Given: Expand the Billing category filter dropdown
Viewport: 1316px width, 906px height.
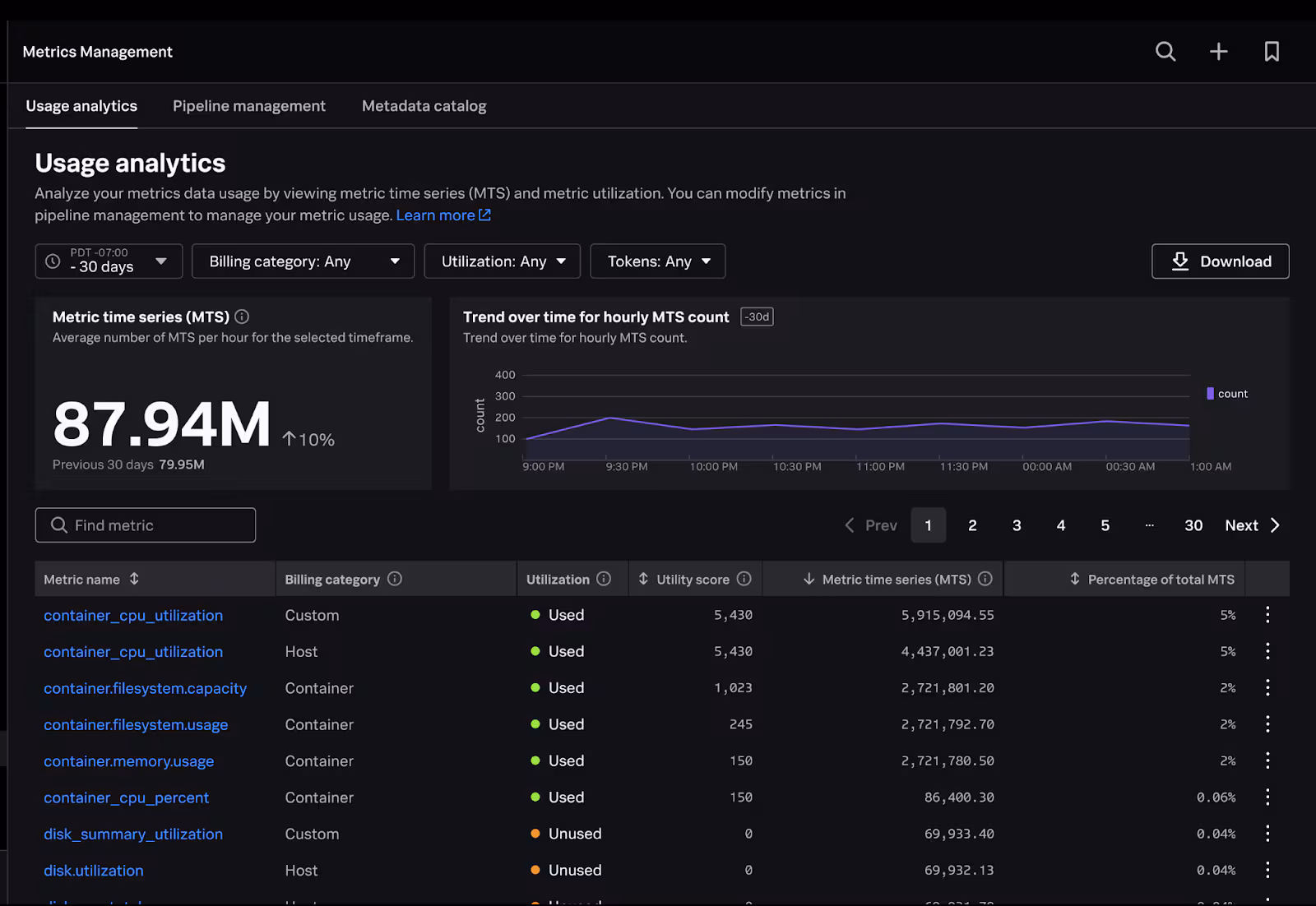Looking at the screenshot, I should (x=303, y=261).
